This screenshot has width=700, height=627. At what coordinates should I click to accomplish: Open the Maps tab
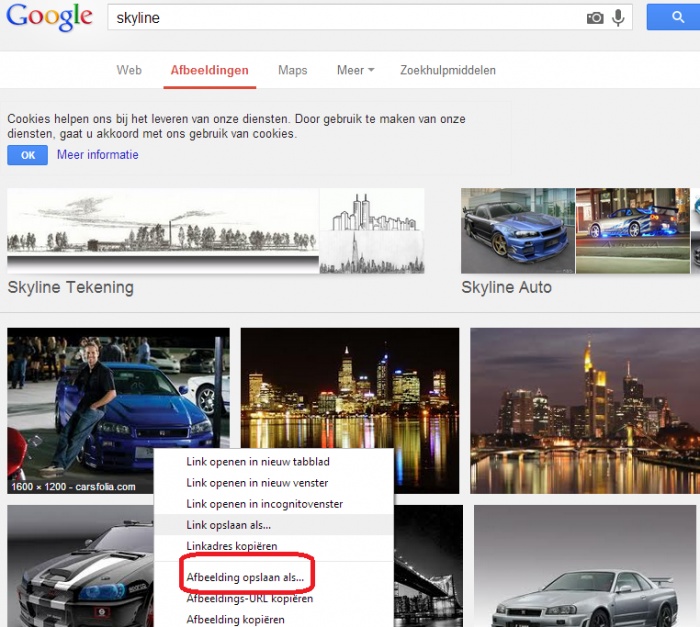(x=292, y=70)
